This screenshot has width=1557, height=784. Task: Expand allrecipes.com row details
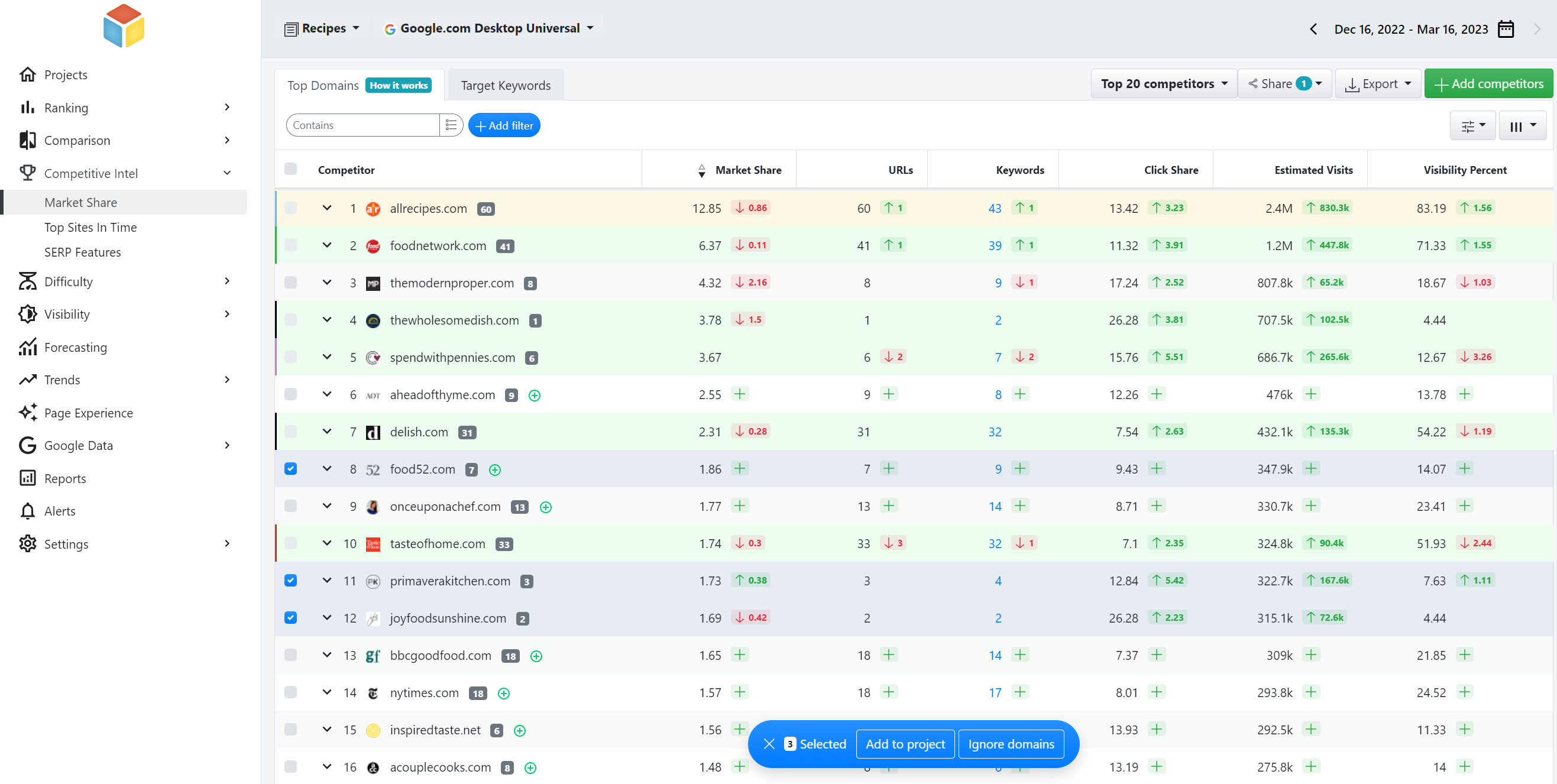tap(327, 208)
